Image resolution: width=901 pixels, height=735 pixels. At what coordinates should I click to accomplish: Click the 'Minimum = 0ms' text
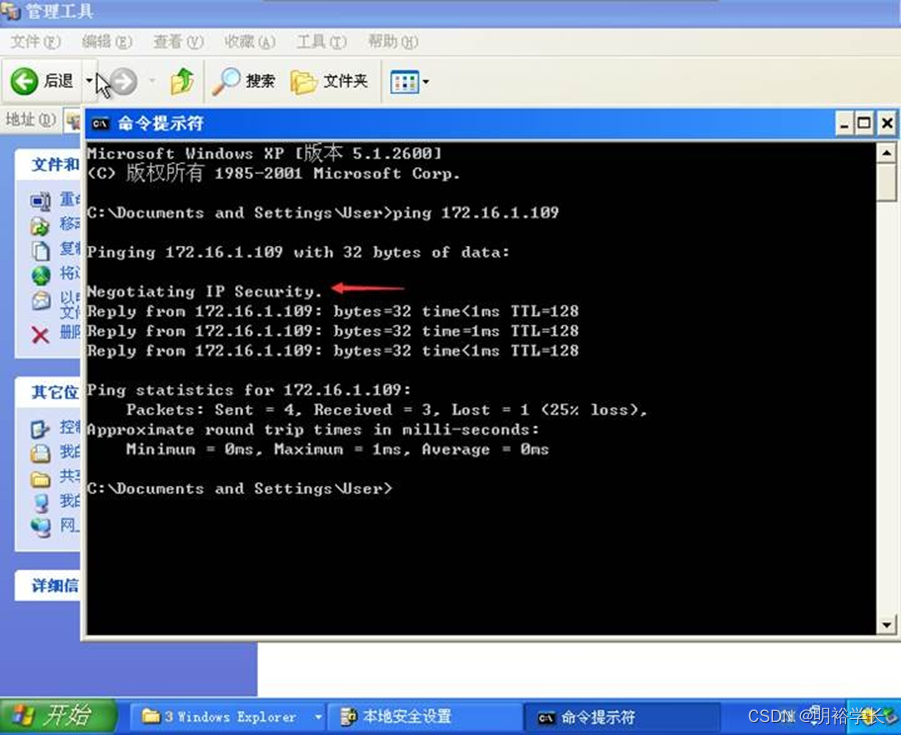coord(190,449)
